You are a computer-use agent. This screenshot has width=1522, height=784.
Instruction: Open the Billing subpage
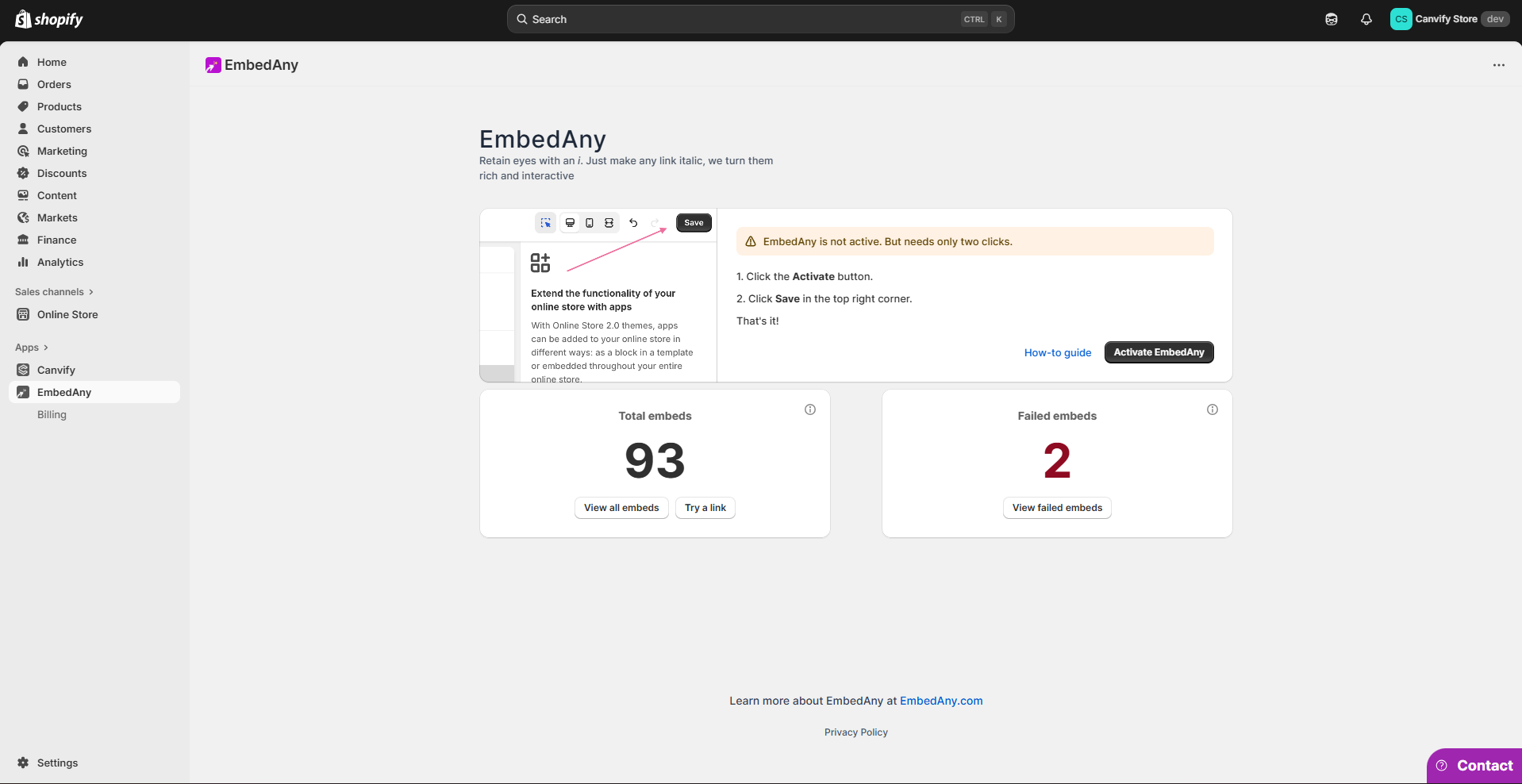[52, 414]
